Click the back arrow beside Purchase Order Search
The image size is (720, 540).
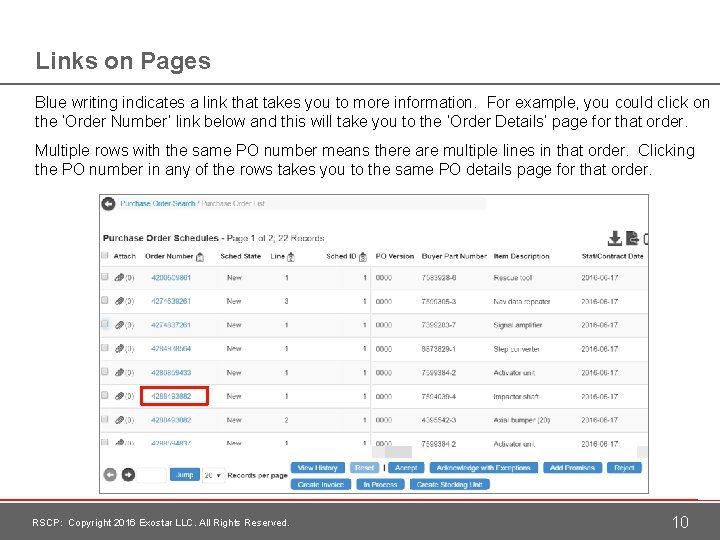coord(108,203)
